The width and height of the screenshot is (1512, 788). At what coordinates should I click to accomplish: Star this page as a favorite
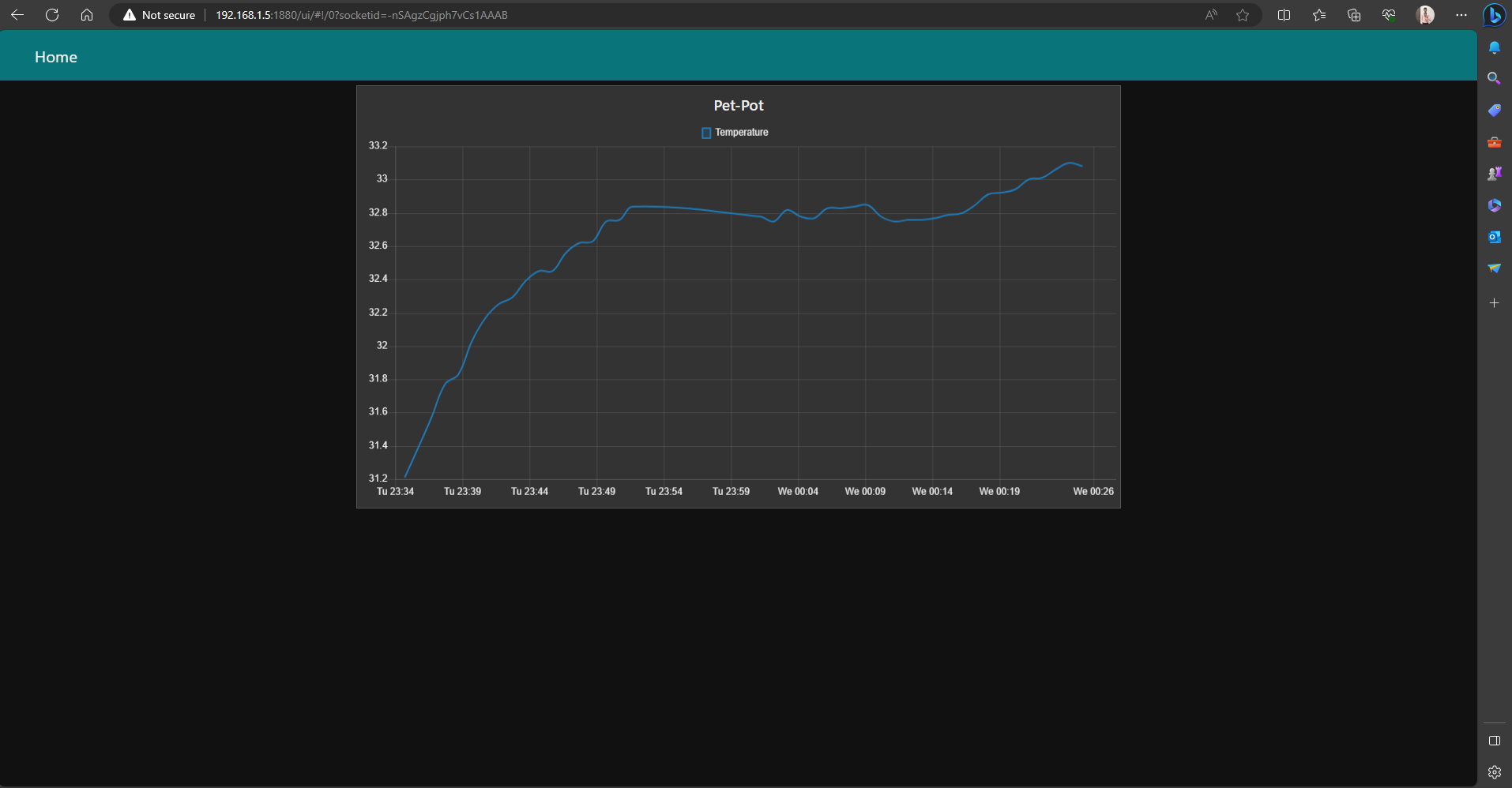point(1244,14)
